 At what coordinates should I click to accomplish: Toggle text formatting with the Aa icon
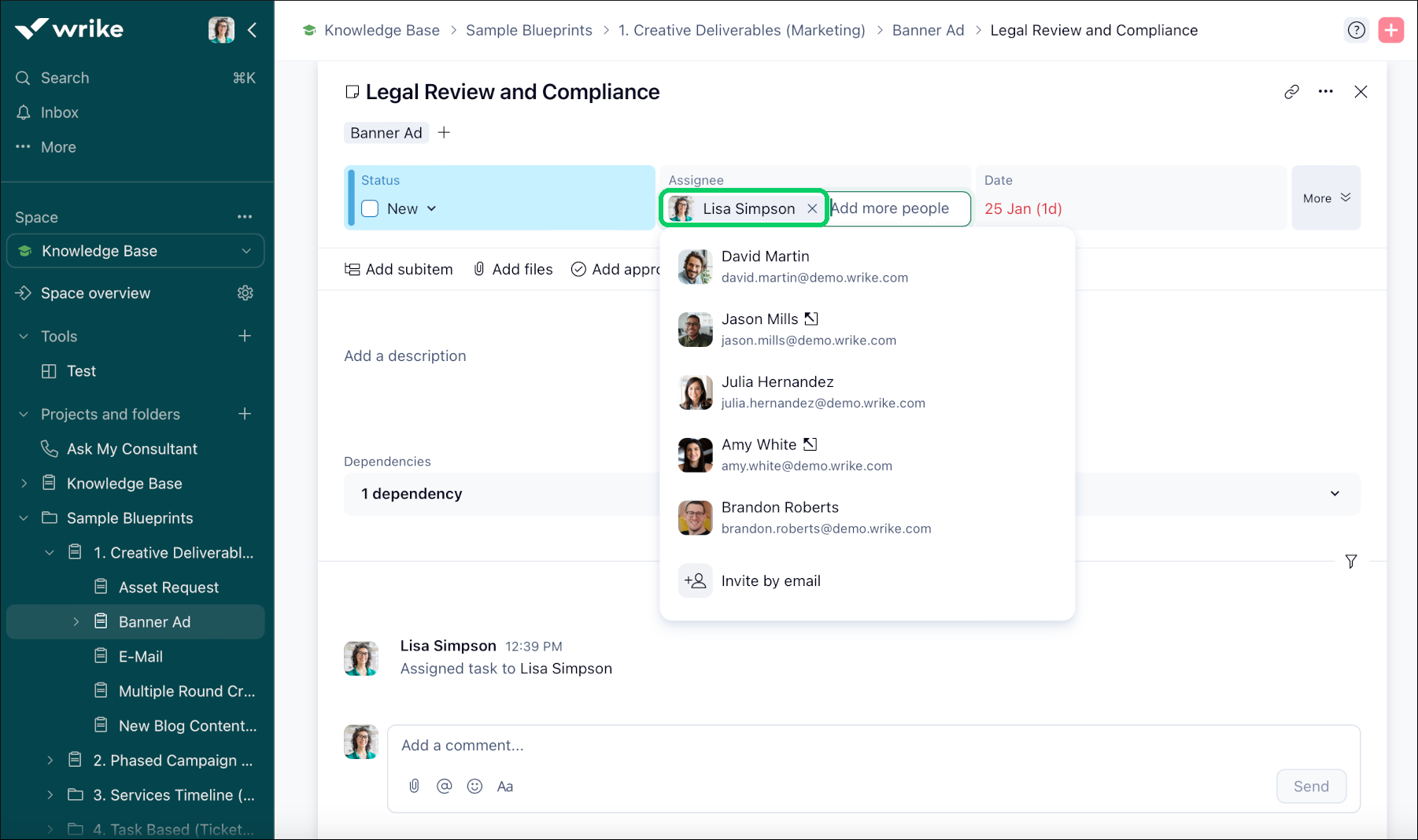point(504,786)
